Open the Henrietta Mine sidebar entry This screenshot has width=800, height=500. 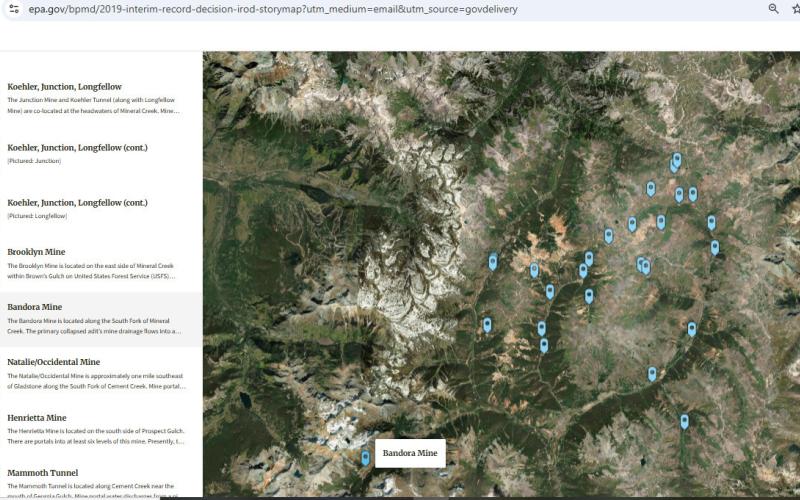coord(101,429)
